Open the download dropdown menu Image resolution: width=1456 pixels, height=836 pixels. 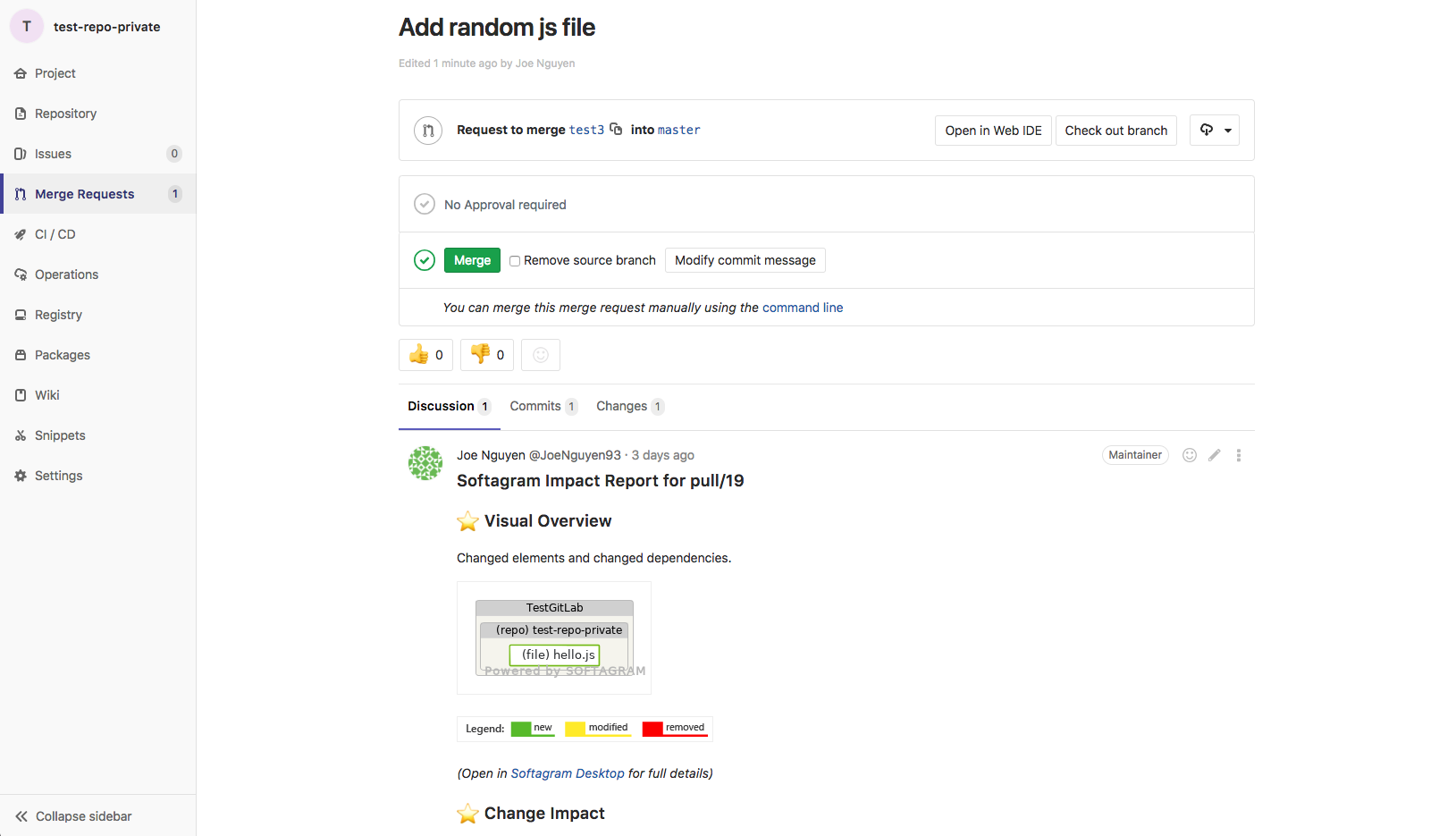1214,131
